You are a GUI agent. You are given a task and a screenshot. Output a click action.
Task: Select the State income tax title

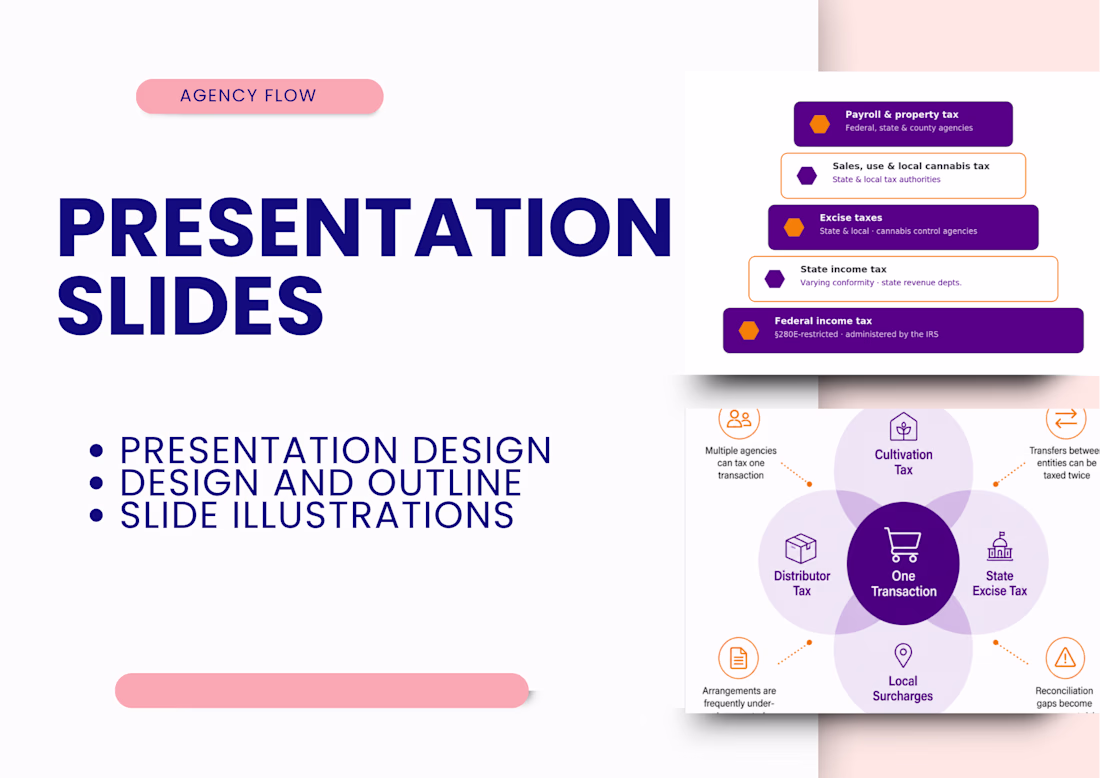coord(843,269)
